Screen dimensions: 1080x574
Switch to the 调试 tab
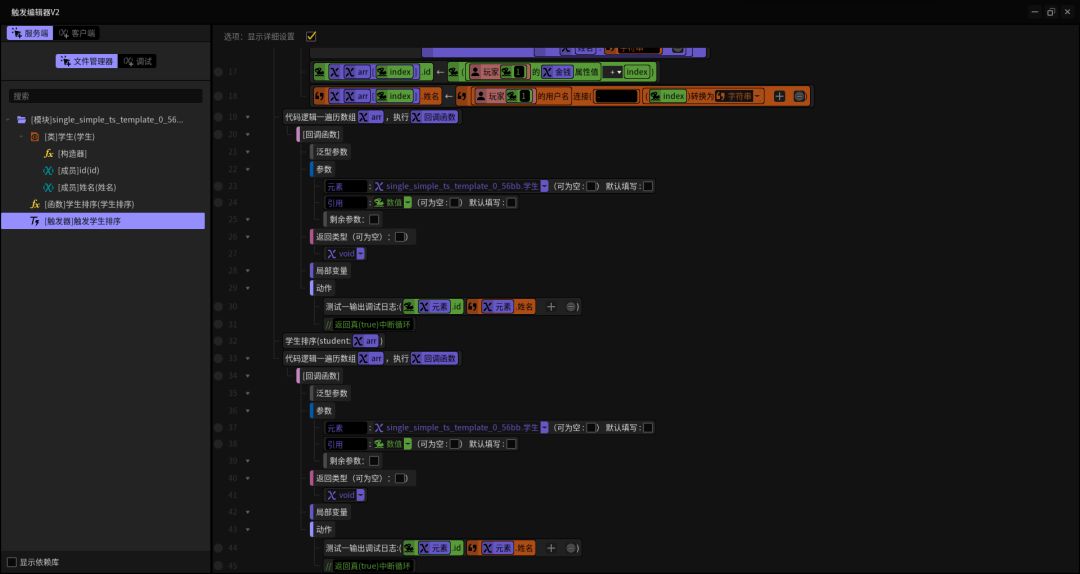(x=138, y=61)
